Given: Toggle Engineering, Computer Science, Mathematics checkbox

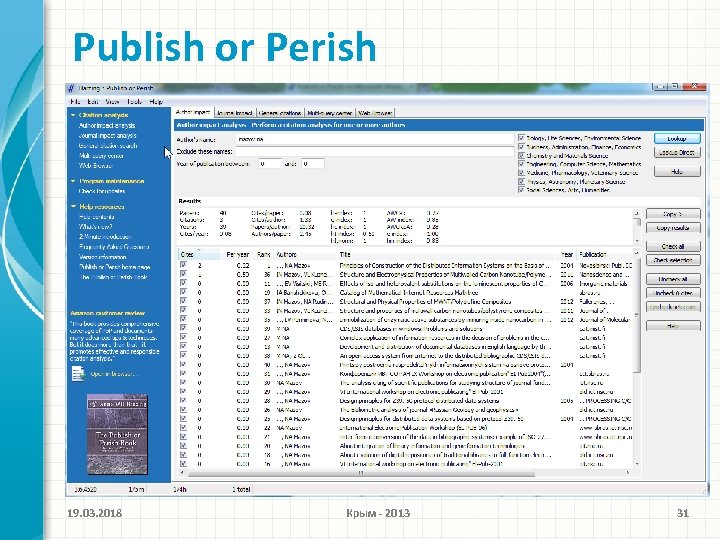Looking at the screenshot, I should pos(521,164).
